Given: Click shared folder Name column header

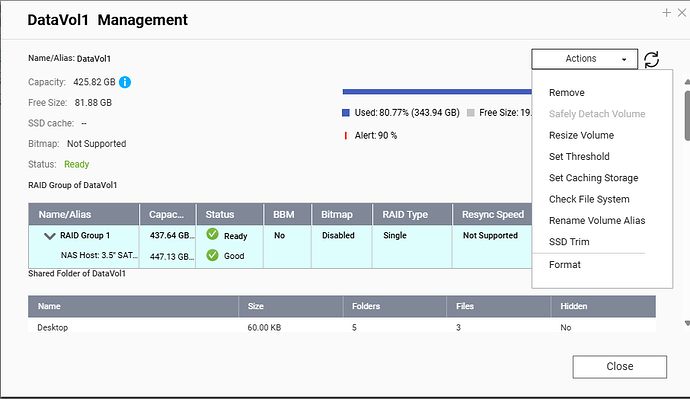Looking at the screenshot, I should (x=133, y=306).
